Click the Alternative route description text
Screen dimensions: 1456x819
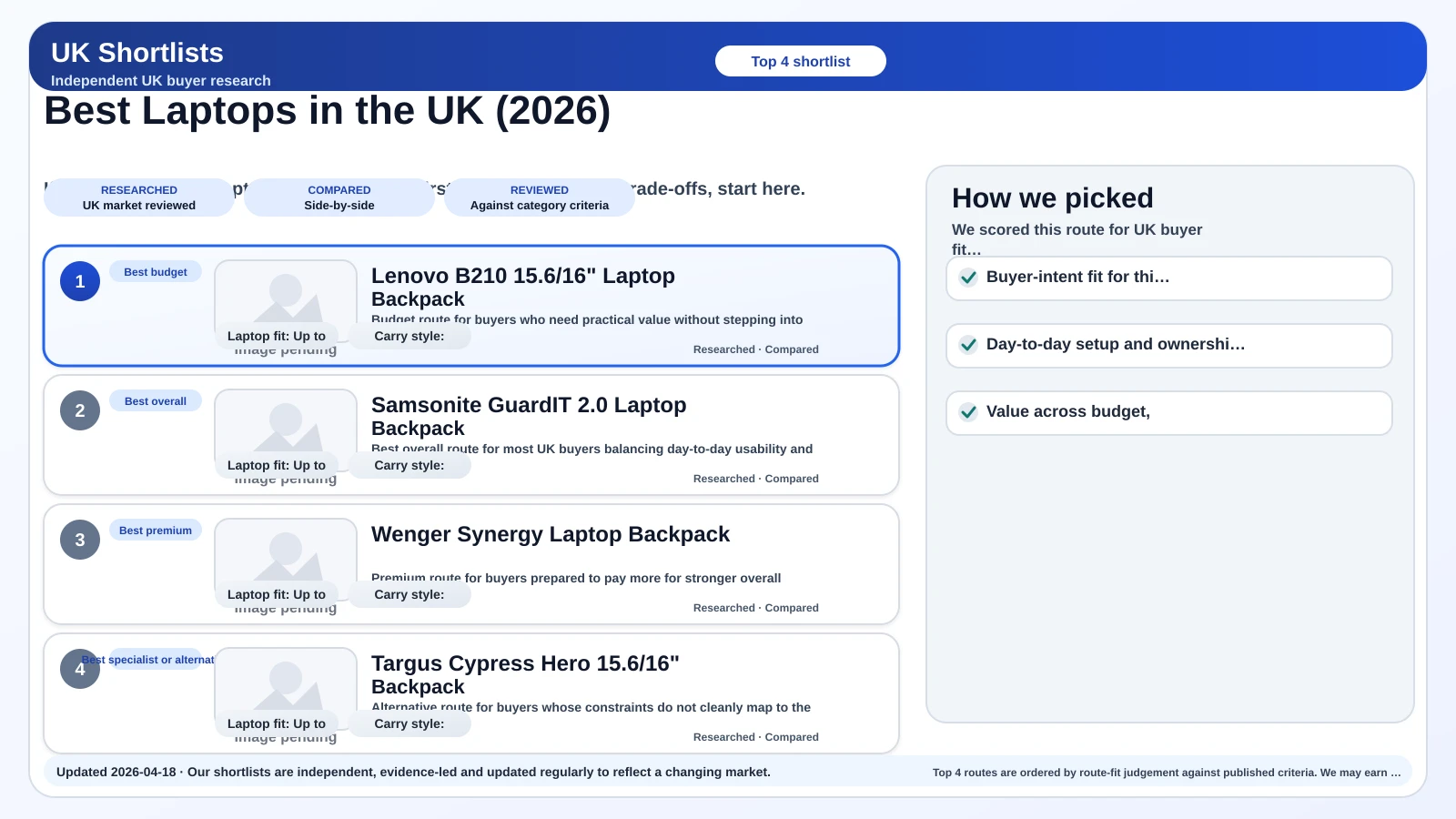point(591,707)
